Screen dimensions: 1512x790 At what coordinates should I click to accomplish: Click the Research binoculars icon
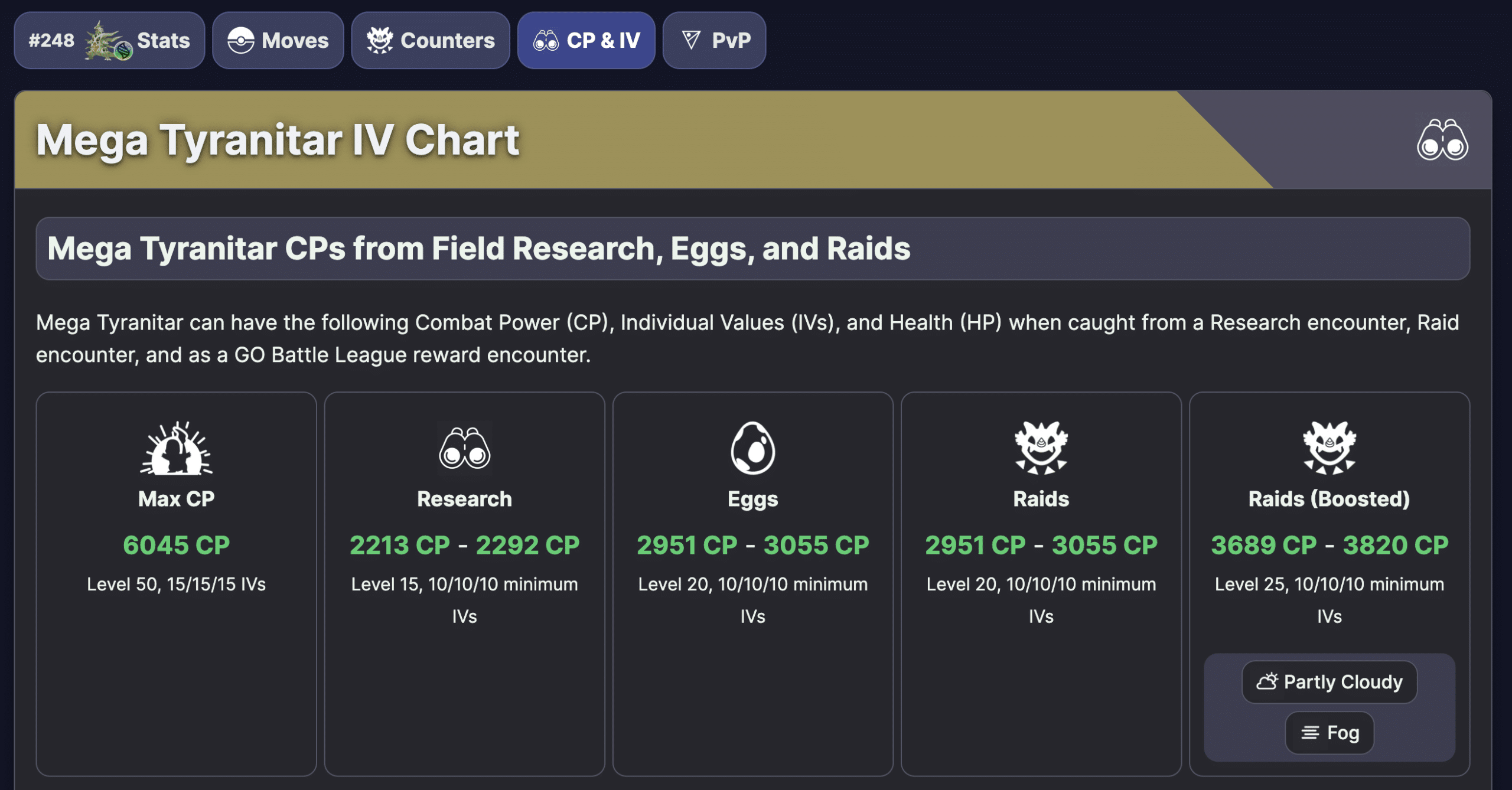[464, 449]
